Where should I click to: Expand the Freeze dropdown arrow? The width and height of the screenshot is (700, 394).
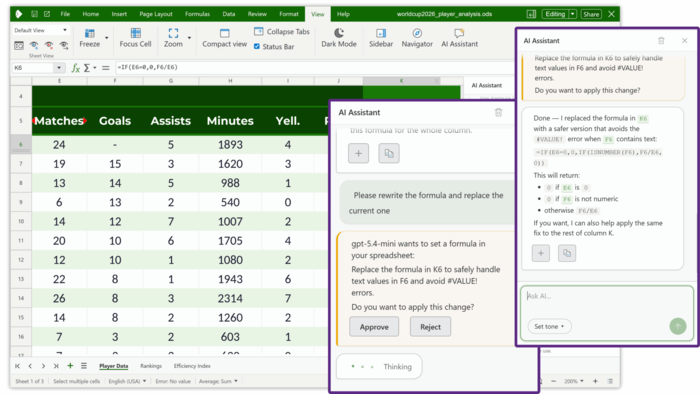(x=106, y=38)
